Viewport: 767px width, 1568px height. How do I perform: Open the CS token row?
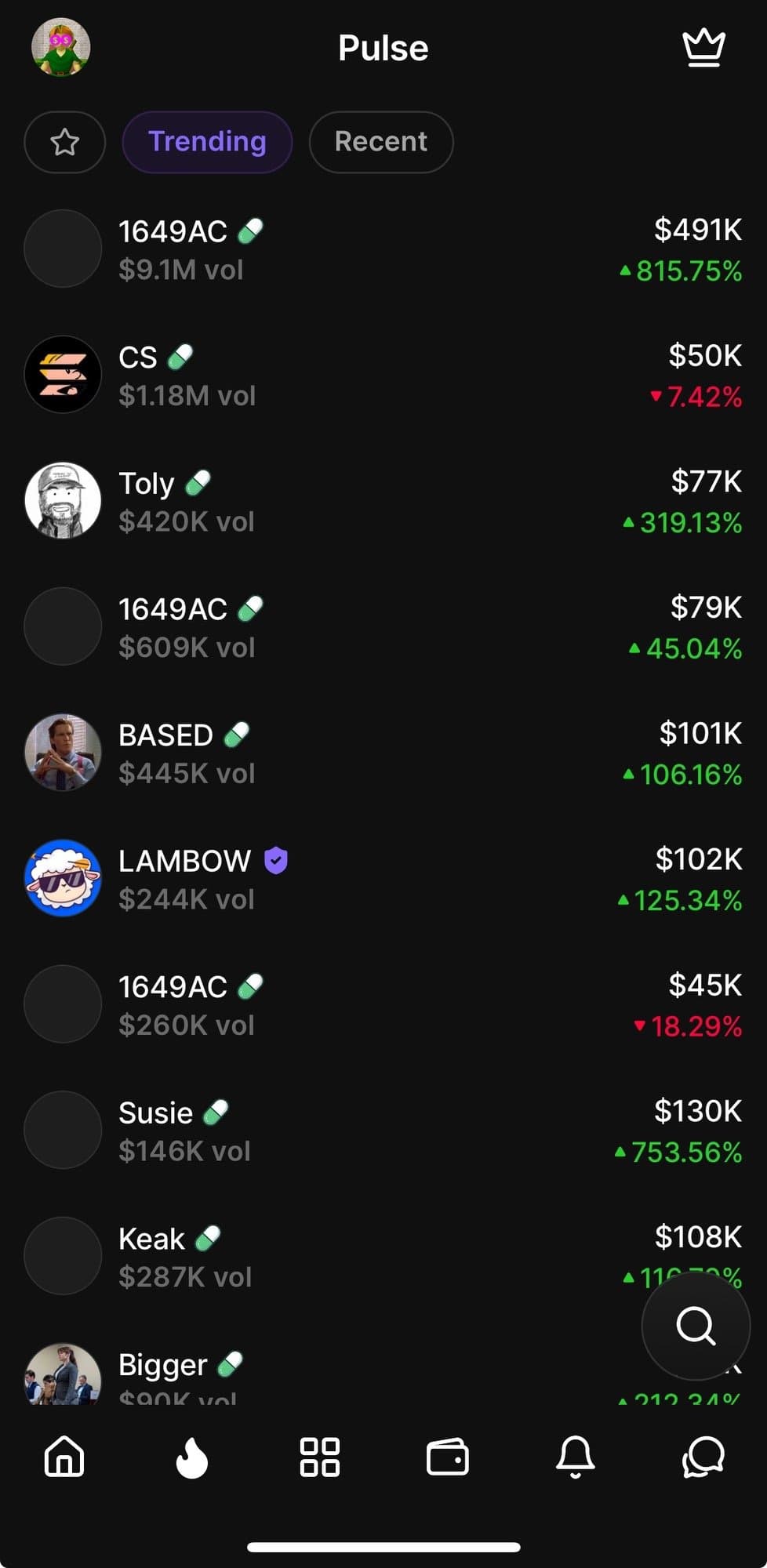coord(383,376)
